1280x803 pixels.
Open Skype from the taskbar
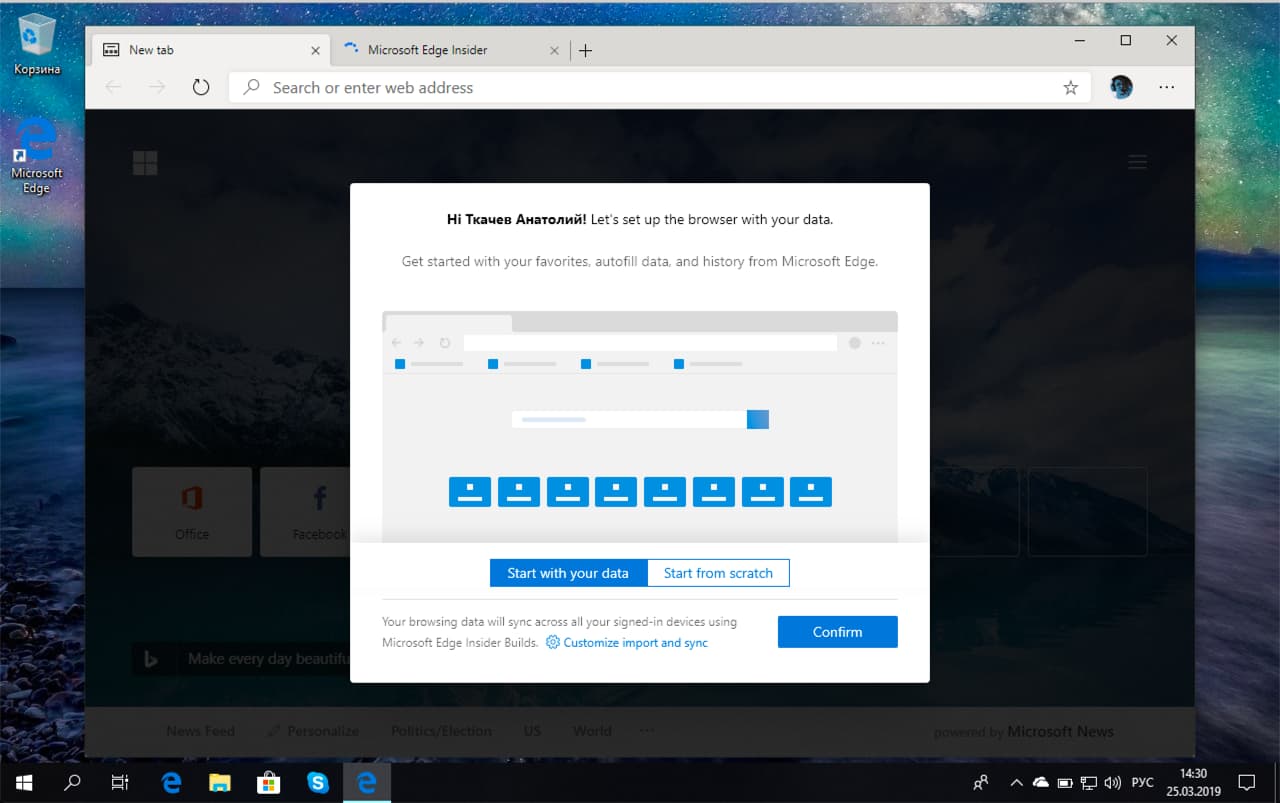click(318, 783)
